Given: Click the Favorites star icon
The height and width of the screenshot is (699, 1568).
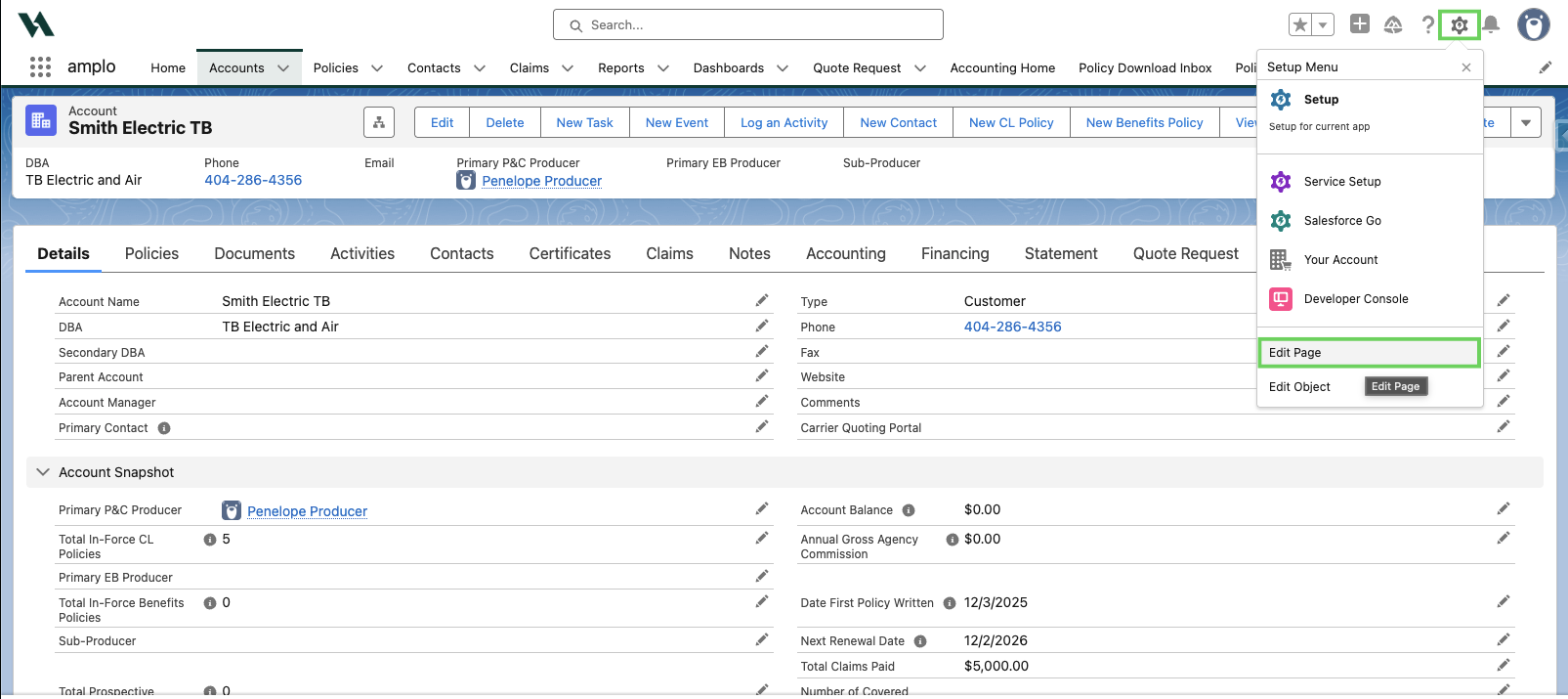Looking at the screenshot, I should pyautogui.click(x=1300, y=25).
